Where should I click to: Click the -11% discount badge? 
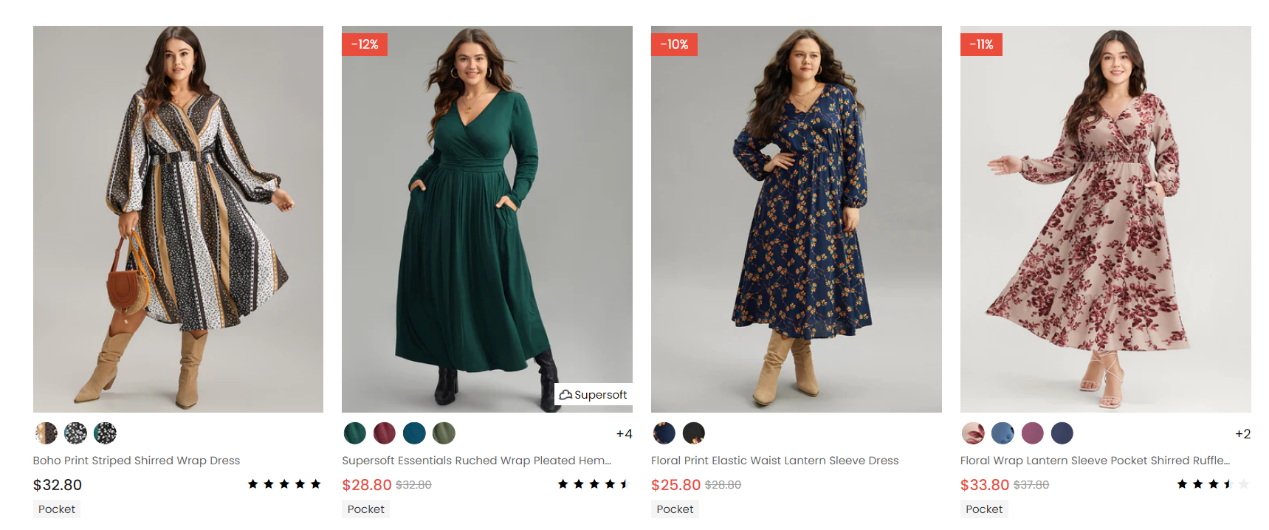click(x=981, y=45)
